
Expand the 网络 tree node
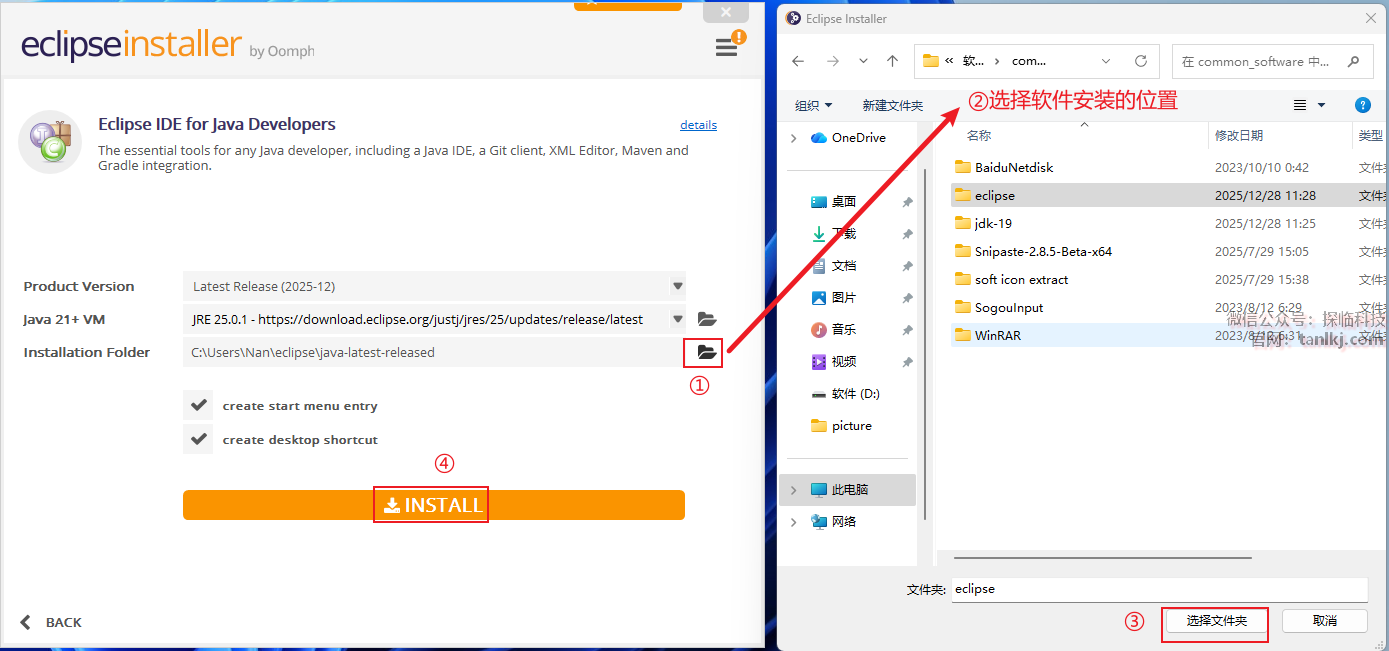(x=794, y=522)
